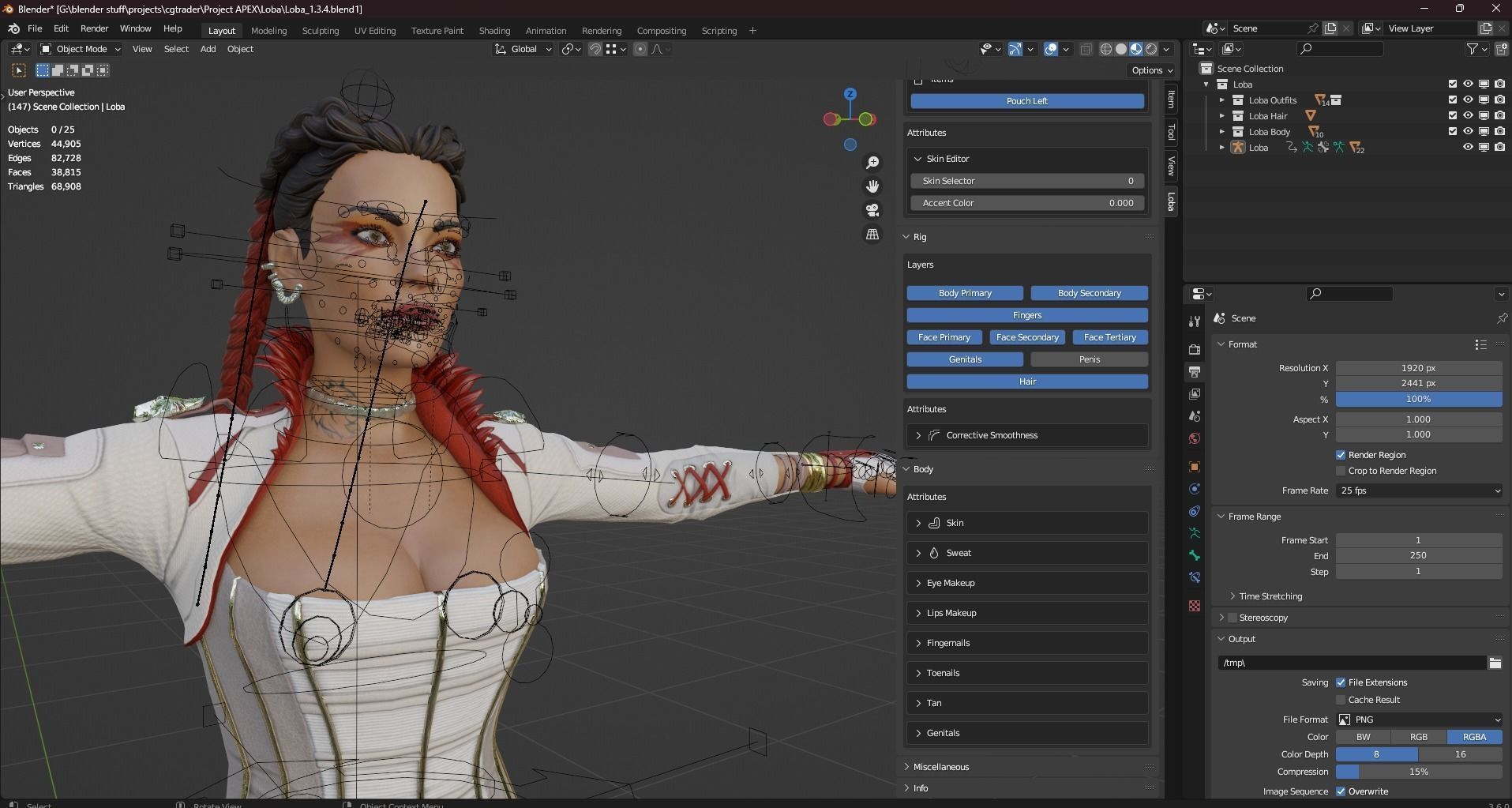Image resolution: width=1512 pixels, height=808 pixels.
Task: Expand the Fingernails section
Action: [x=918, y=643]
